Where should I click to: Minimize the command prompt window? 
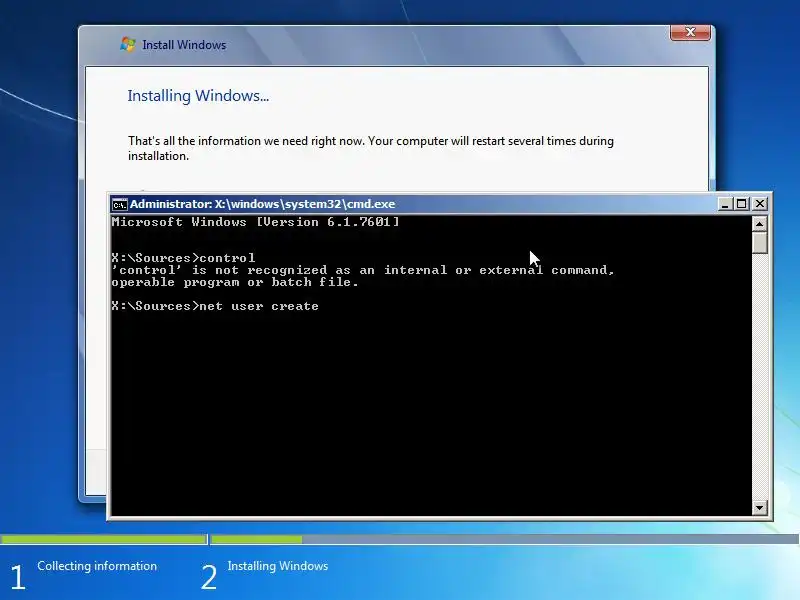tap(724, 204)
